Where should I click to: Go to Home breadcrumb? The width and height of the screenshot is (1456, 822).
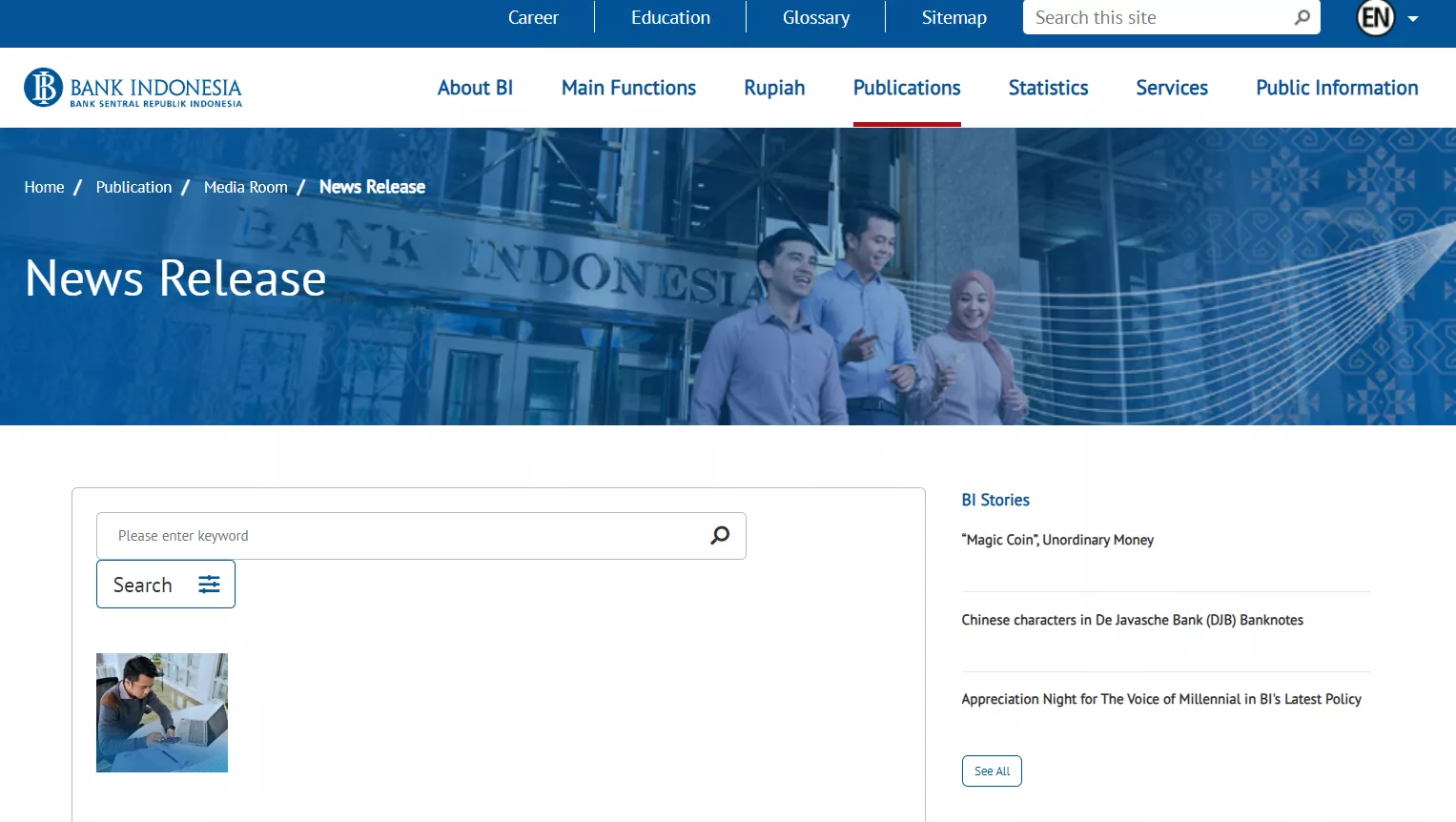tap(45, 187)
